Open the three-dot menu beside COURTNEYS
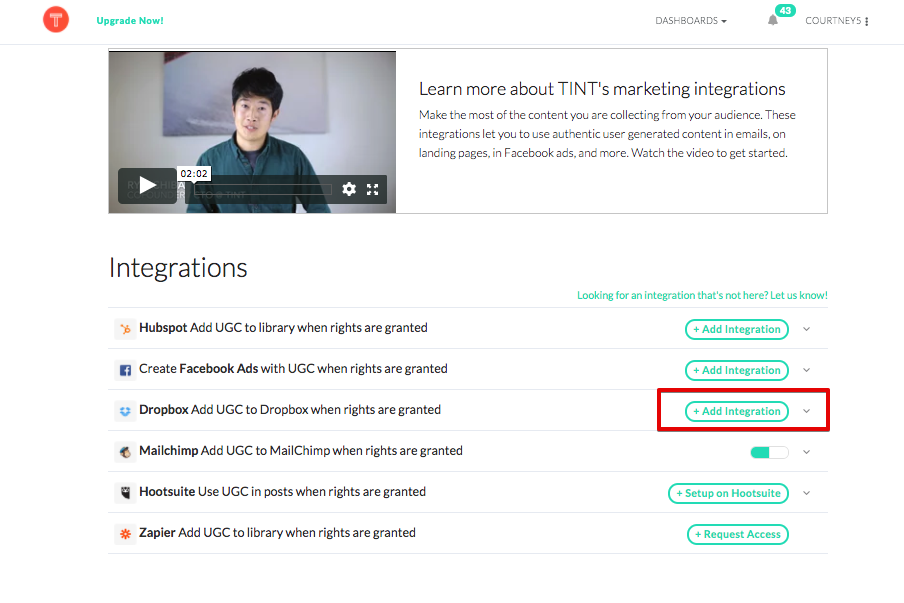The width and height of the screenshot is (904, 603). tap(867, 21)
